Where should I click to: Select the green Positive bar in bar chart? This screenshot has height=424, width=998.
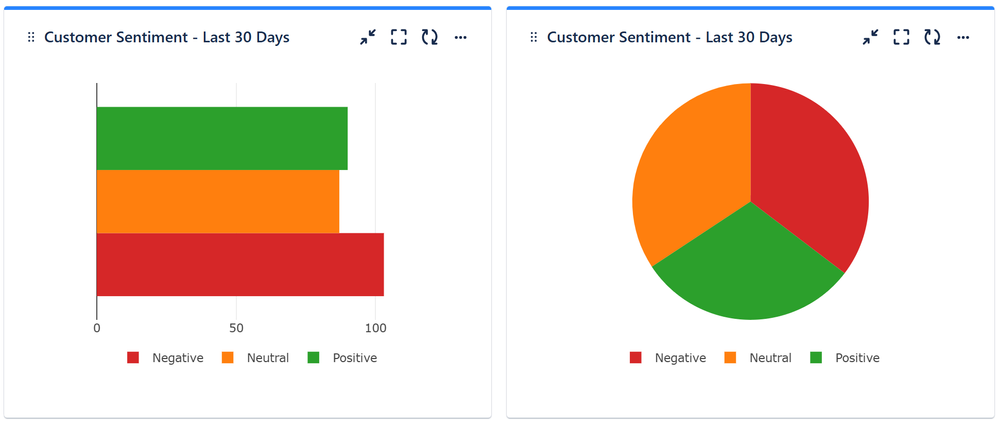click(222, 138)
